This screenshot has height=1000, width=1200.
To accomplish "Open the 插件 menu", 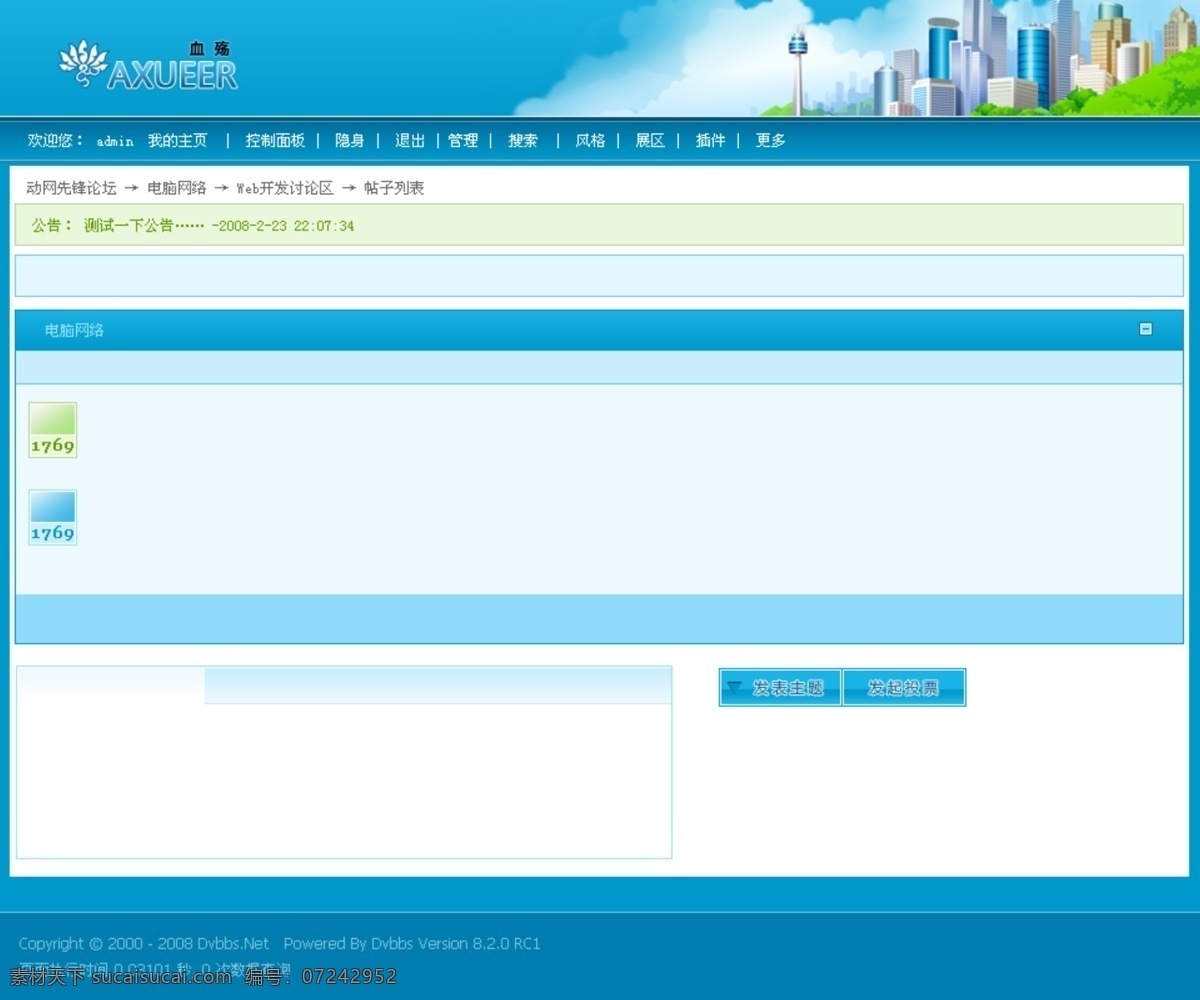I will pyautogui.click(x=710, y=141).
